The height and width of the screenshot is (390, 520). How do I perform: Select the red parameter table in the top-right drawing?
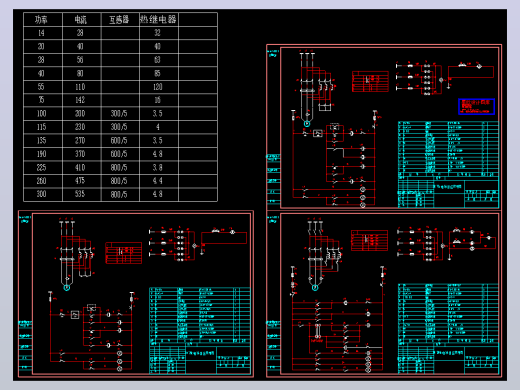coord(370,81)
